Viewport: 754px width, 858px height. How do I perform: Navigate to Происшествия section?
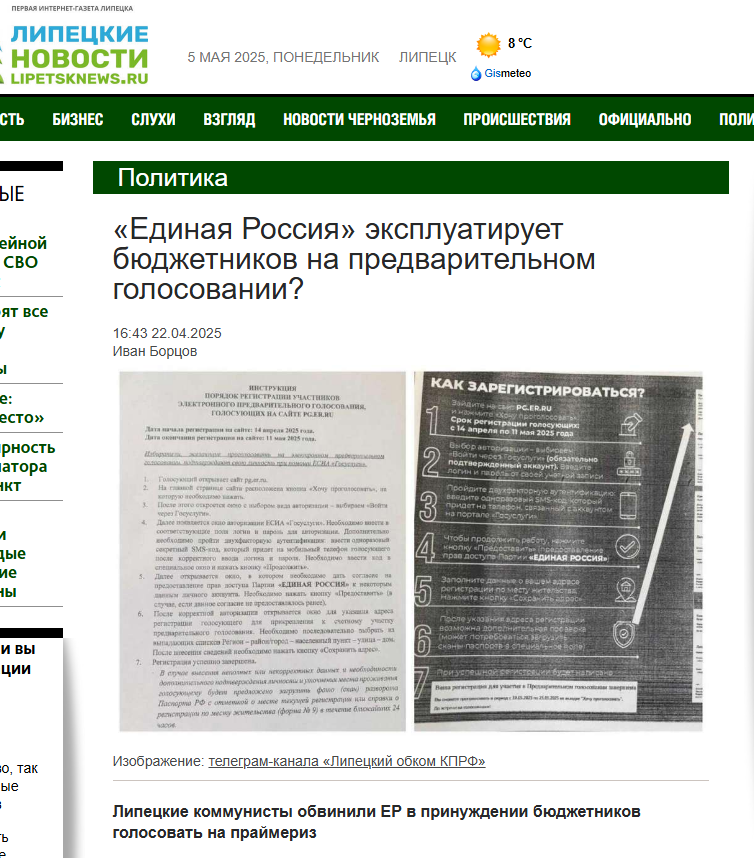point(517,119)
